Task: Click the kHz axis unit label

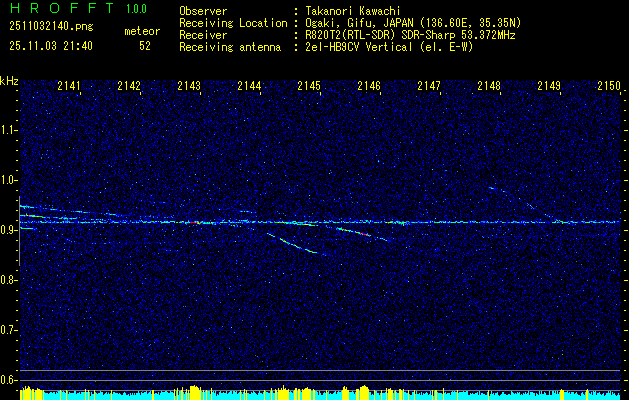Action: [x=9, y=81]
